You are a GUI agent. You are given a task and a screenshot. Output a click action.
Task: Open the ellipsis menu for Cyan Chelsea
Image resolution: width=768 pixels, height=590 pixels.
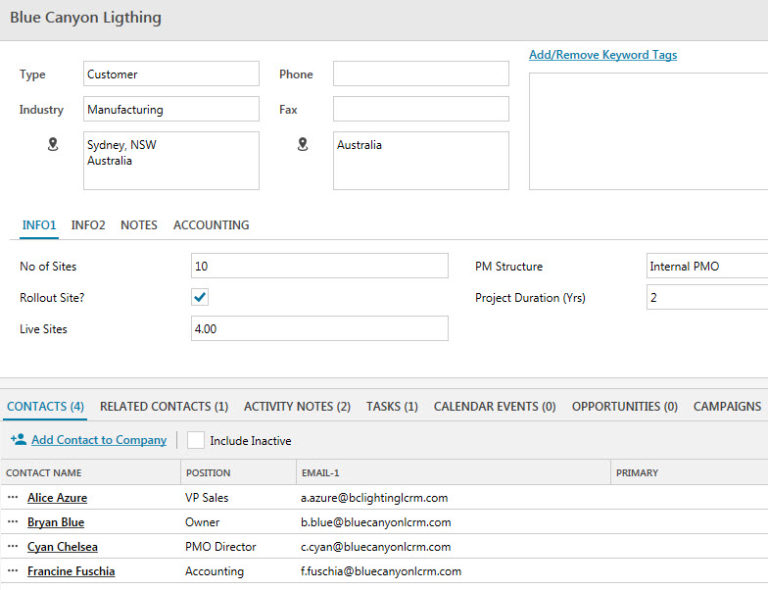[x=13, y=546]
